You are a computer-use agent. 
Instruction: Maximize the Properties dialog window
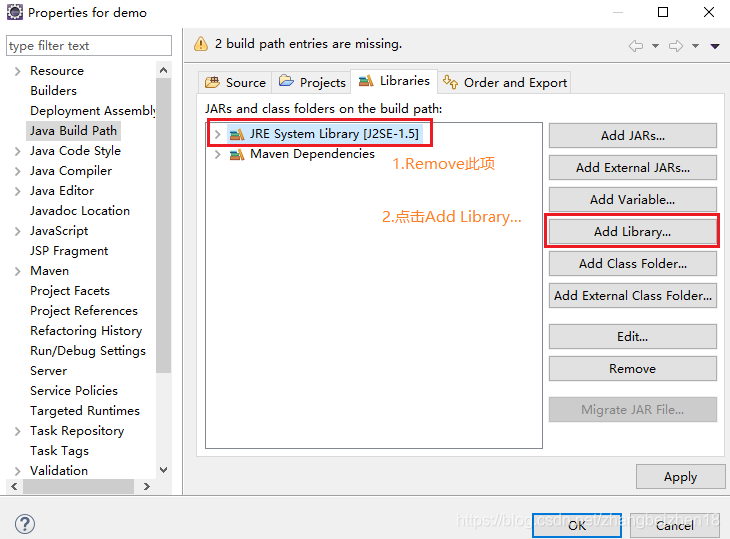(x=662, y=12)
